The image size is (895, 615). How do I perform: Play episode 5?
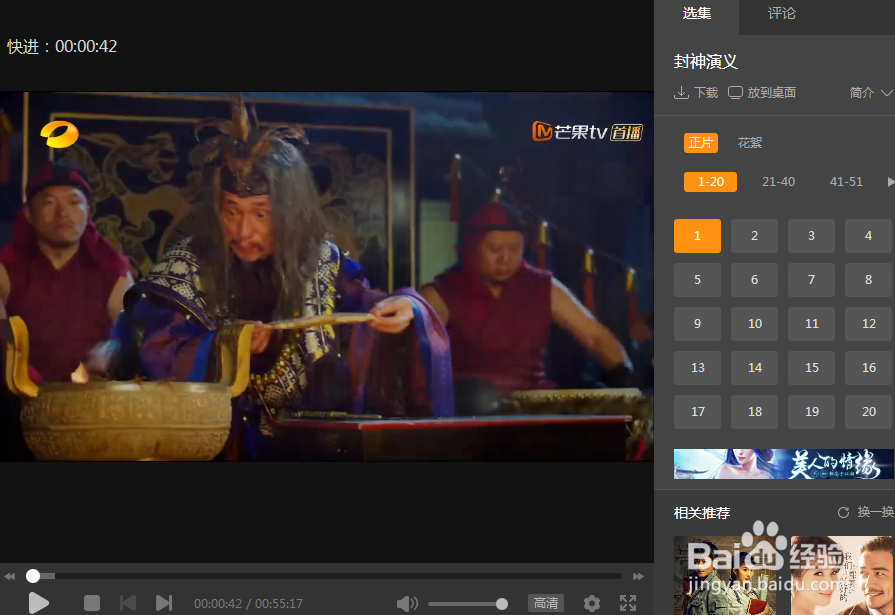697,280
